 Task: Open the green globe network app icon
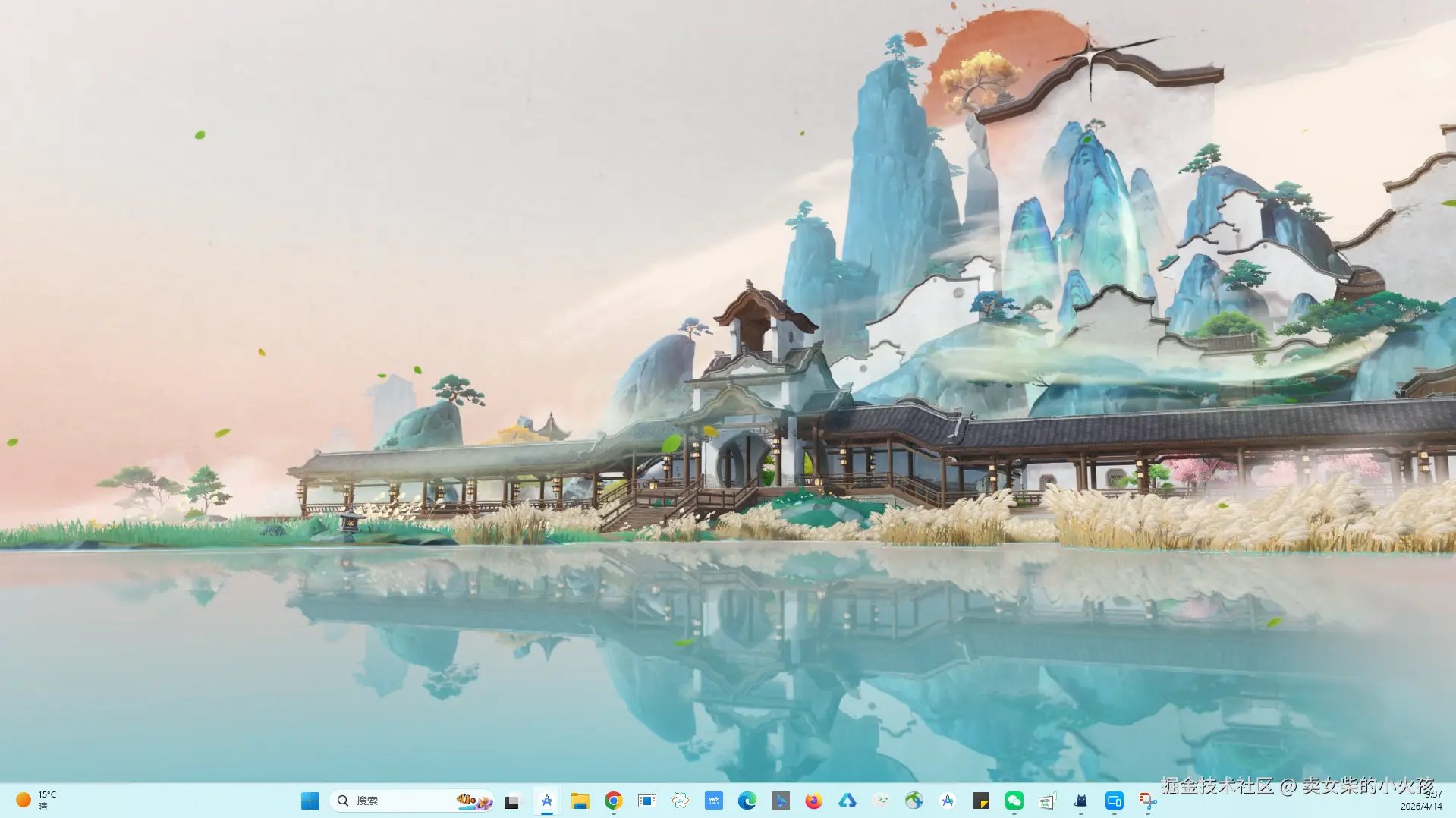(x=914, y=801)
